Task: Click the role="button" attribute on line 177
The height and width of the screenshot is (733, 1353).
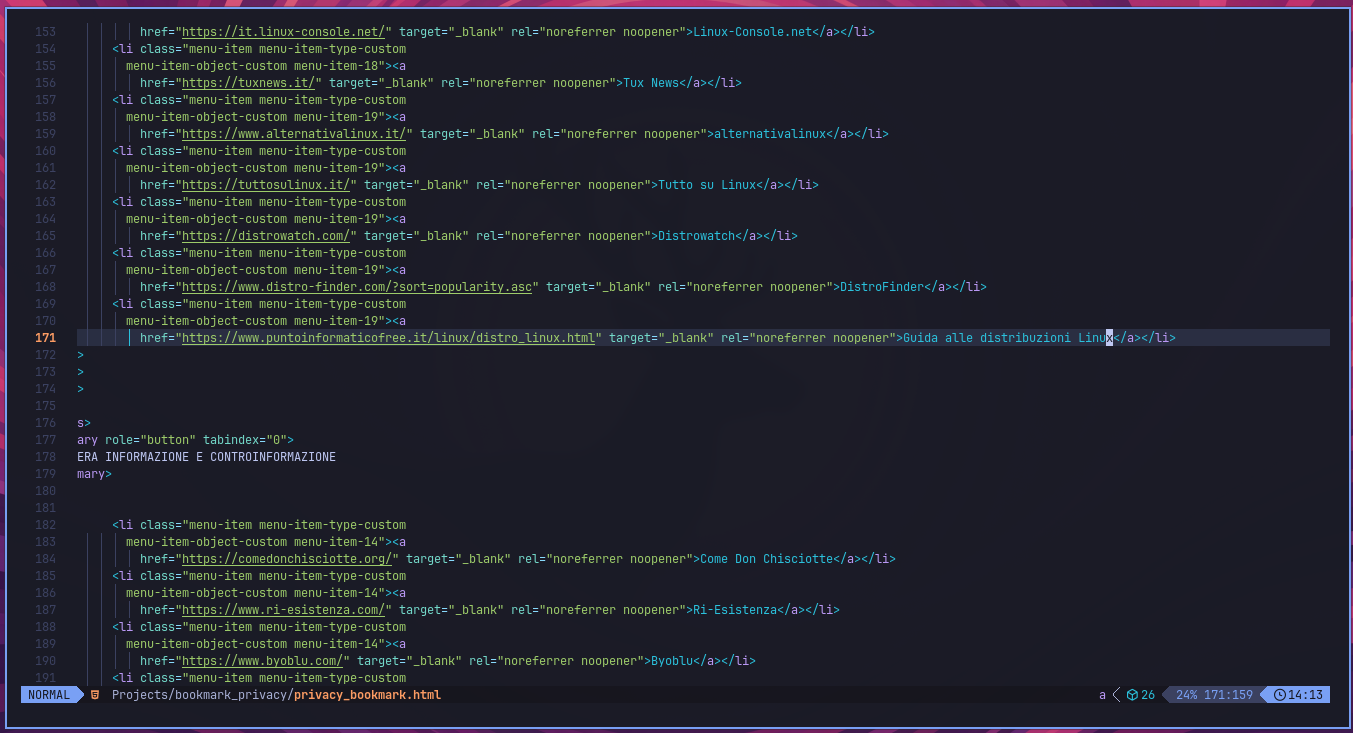Action: coord(150,440)
